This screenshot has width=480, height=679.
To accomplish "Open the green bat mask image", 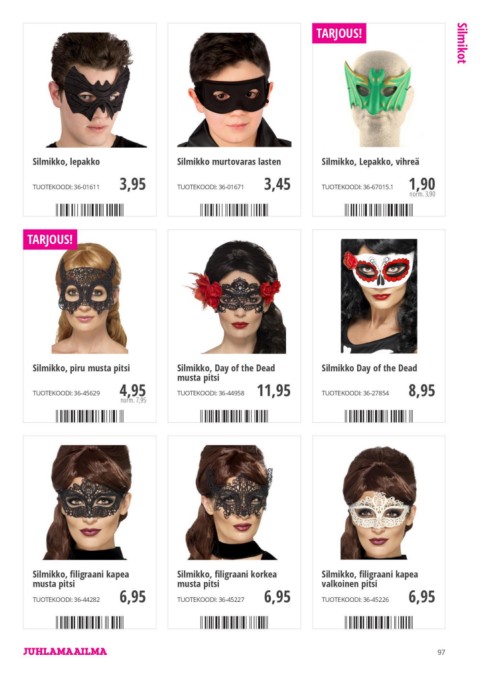I will [x=379, y=98].
